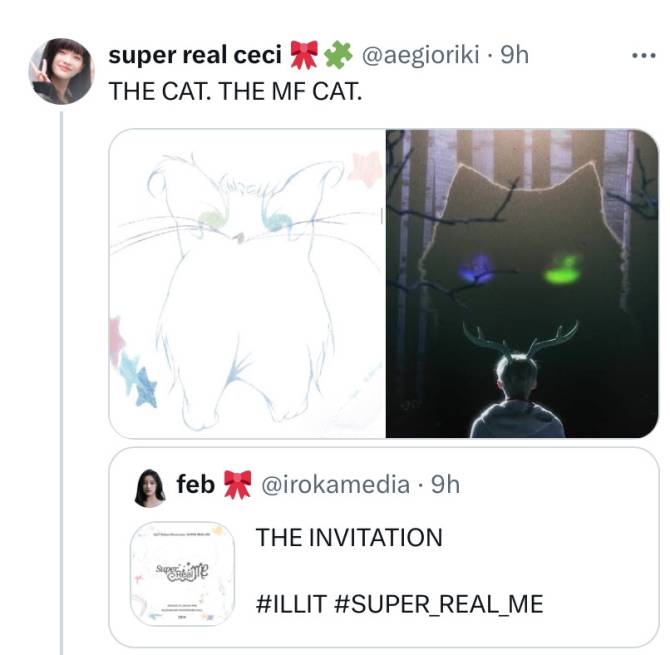This screenshot has width=670, height=655.
Task: Click the green puzzle piece emoji
Action: coord(338,55)
